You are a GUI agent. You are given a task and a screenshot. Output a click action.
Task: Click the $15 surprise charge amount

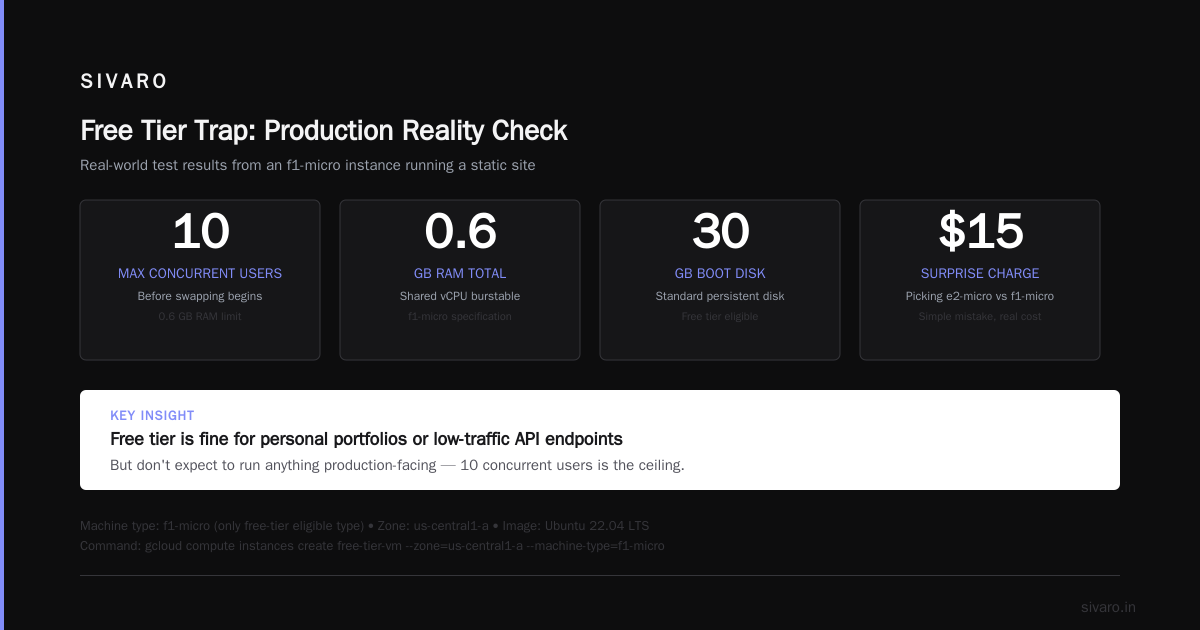click(x=980, y=232)
